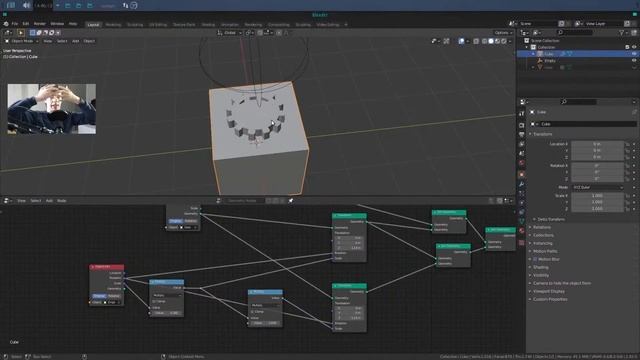Enable the Motion Blur checkbox
Image resolution: width=640 pixels, height=360 pixels.
(535, 259)
